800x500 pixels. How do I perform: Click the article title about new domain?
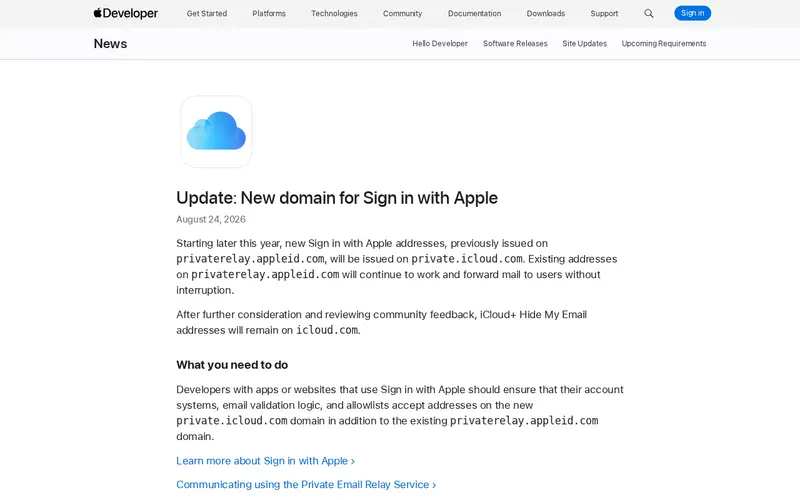(x=337, y=198)
